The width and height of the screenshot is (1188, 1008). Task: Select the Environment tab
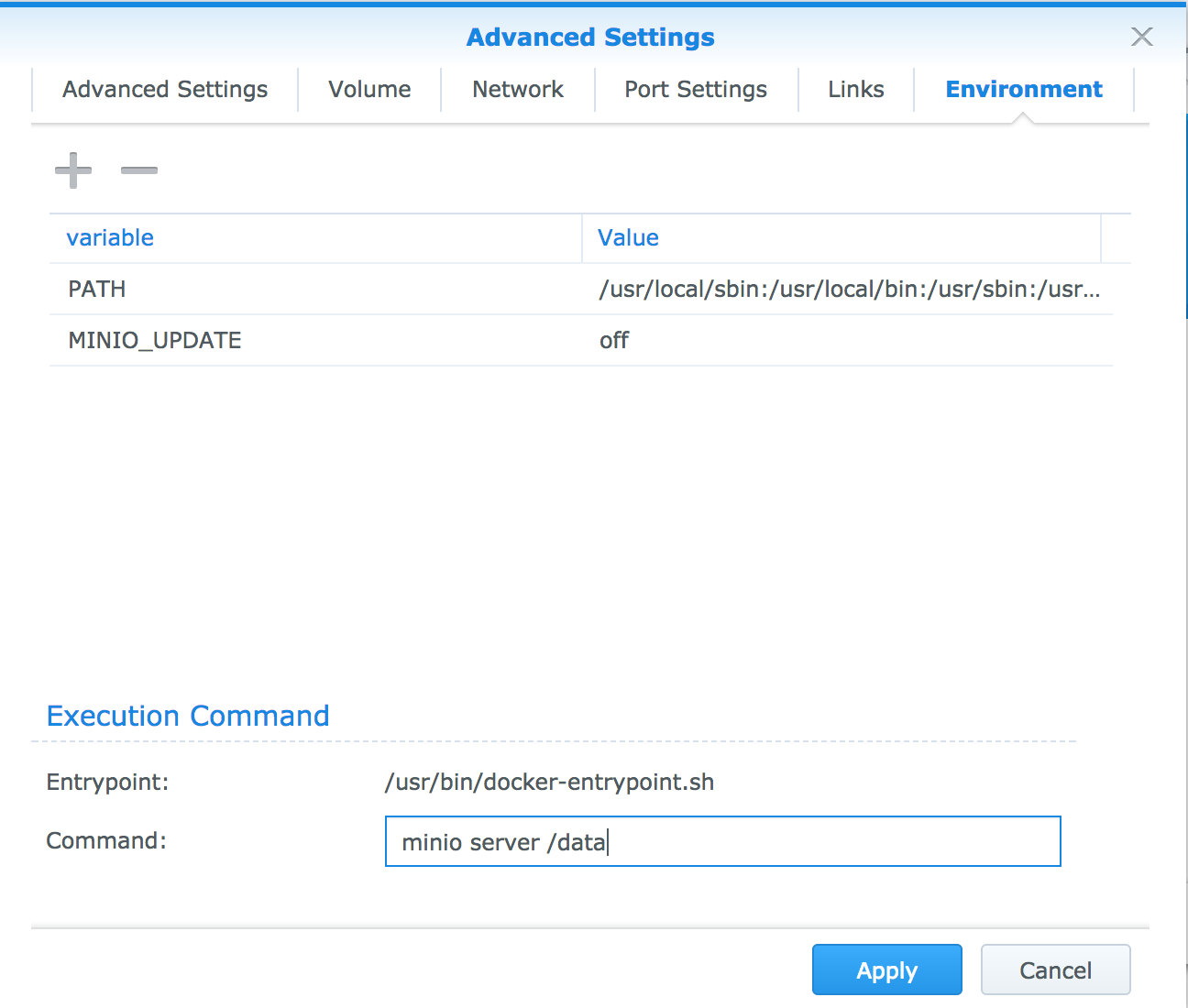[x=1024, y=90]
